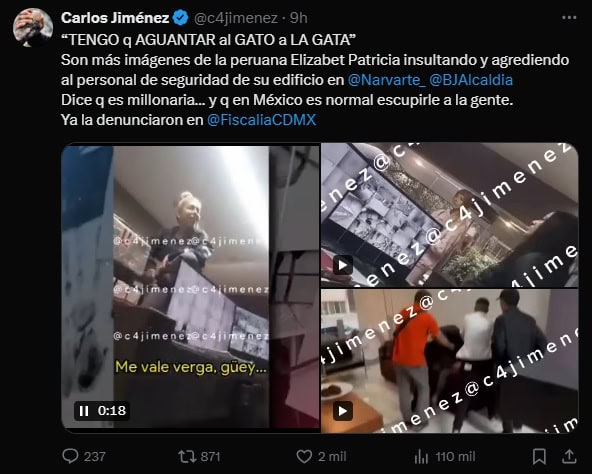View tweet analytics bar chart icon
592x474 pixels.
[x=421, y=457]
